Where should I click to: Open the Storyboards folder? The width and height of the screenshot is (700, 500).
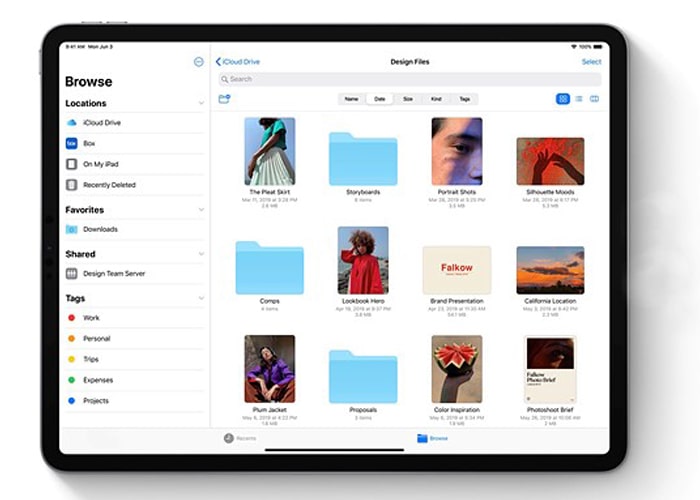pos(363,159)
